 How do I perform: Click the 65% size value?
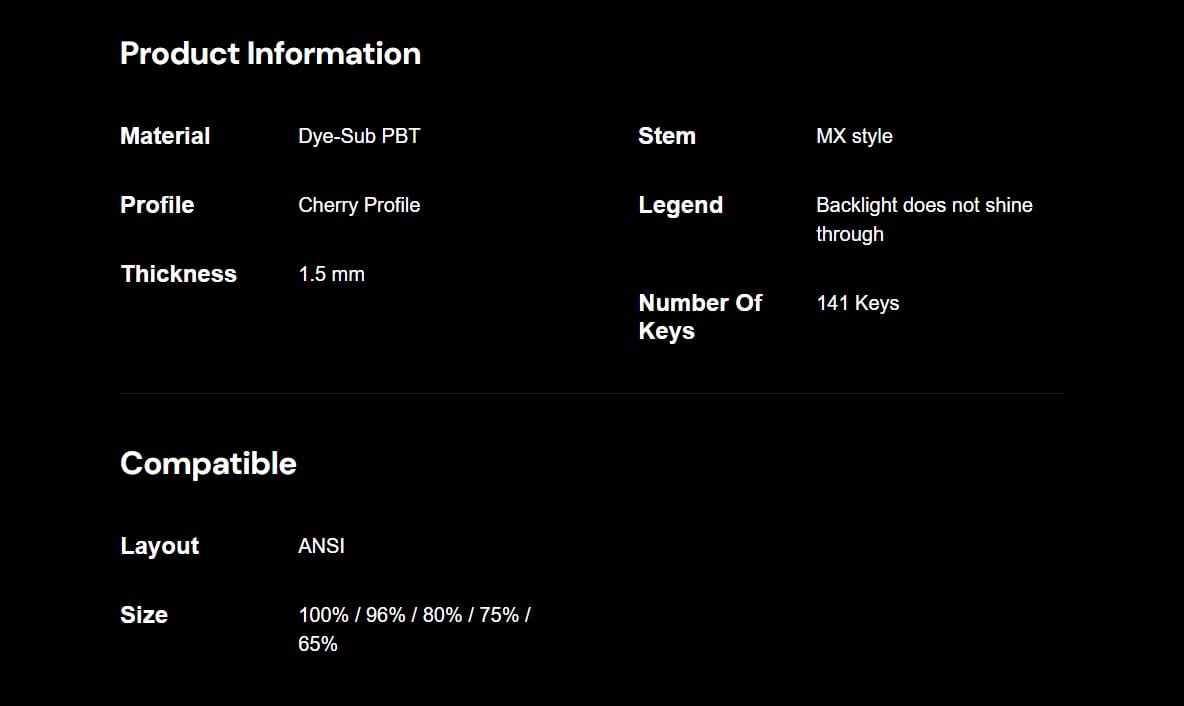coord(318,644)
